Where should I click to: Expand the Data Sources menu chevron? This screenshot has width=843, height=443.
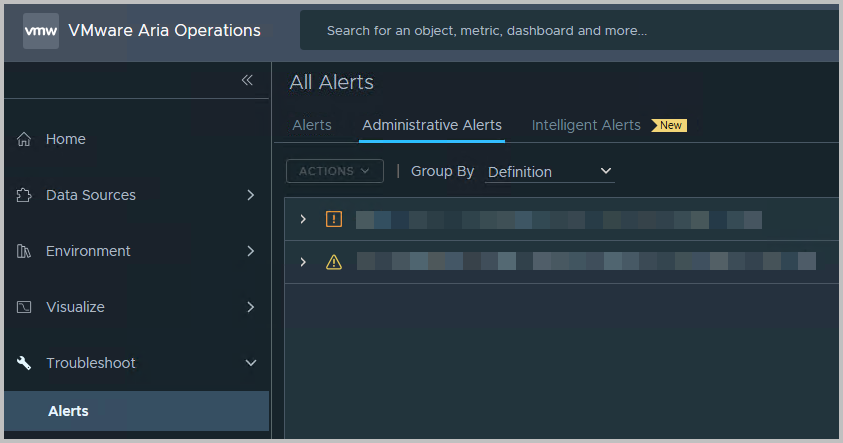coord(251,195)
